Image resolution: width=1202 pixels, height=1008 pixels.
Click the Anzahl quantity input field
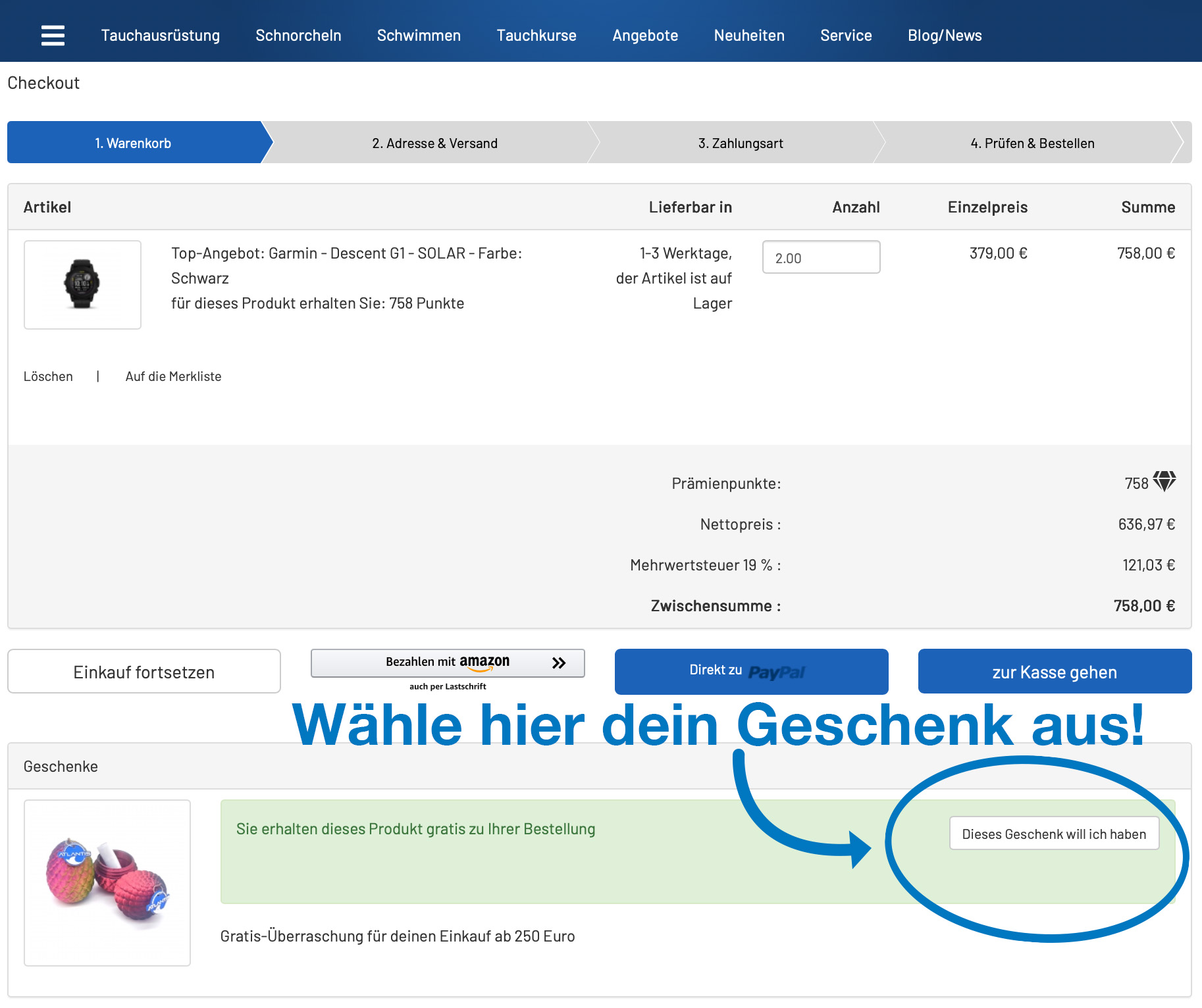[x=820, y=257]
